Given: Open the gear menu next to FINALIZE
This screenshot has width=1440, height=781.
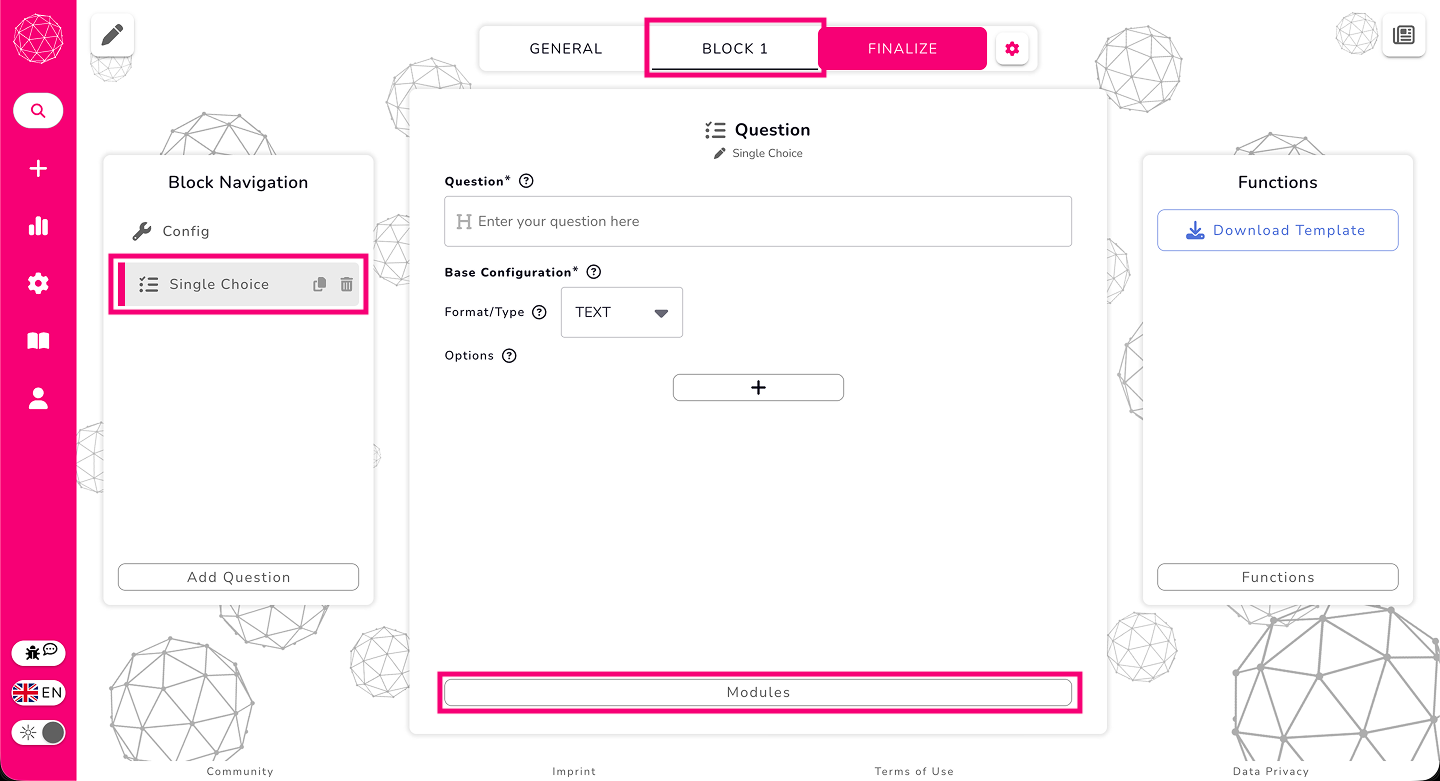Looking at the screenshot, I should 1012,47.
